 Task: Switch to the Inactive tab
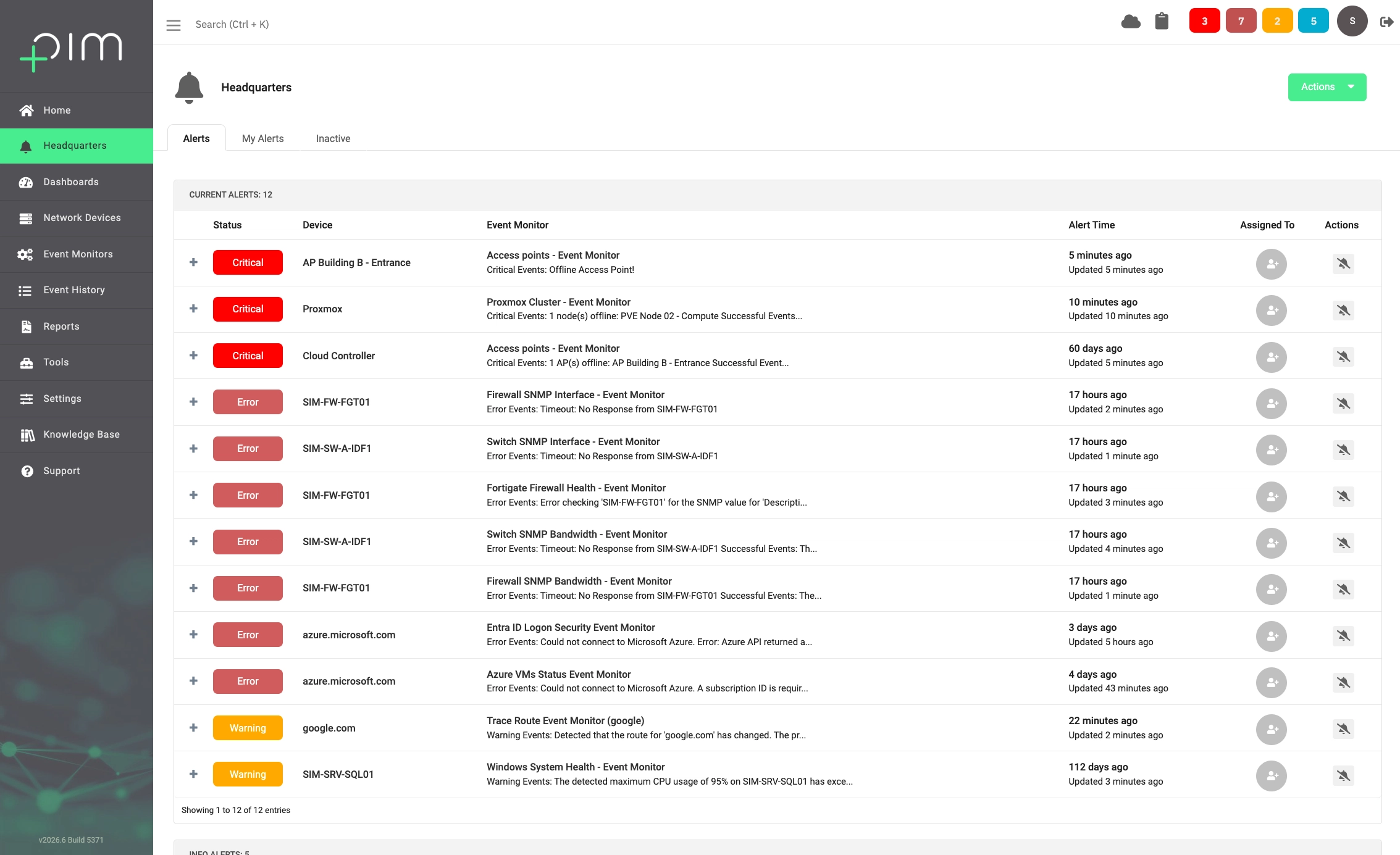coord(333,138)
